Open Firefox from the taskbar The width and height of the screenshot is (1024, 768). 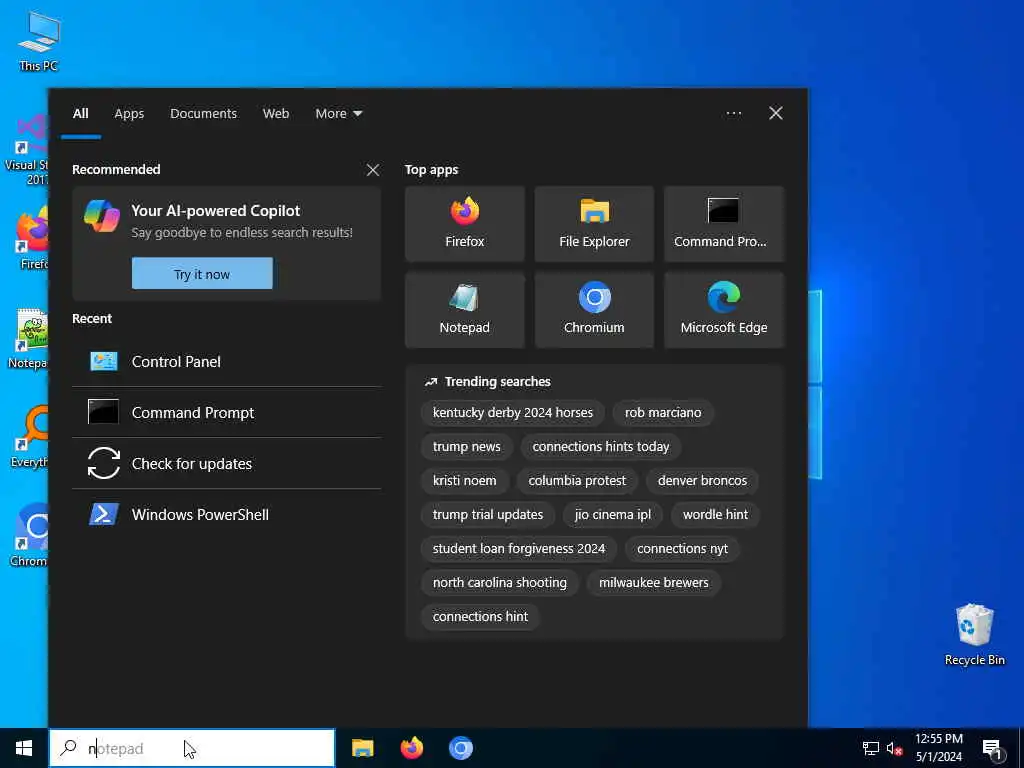tap(411, 748)
